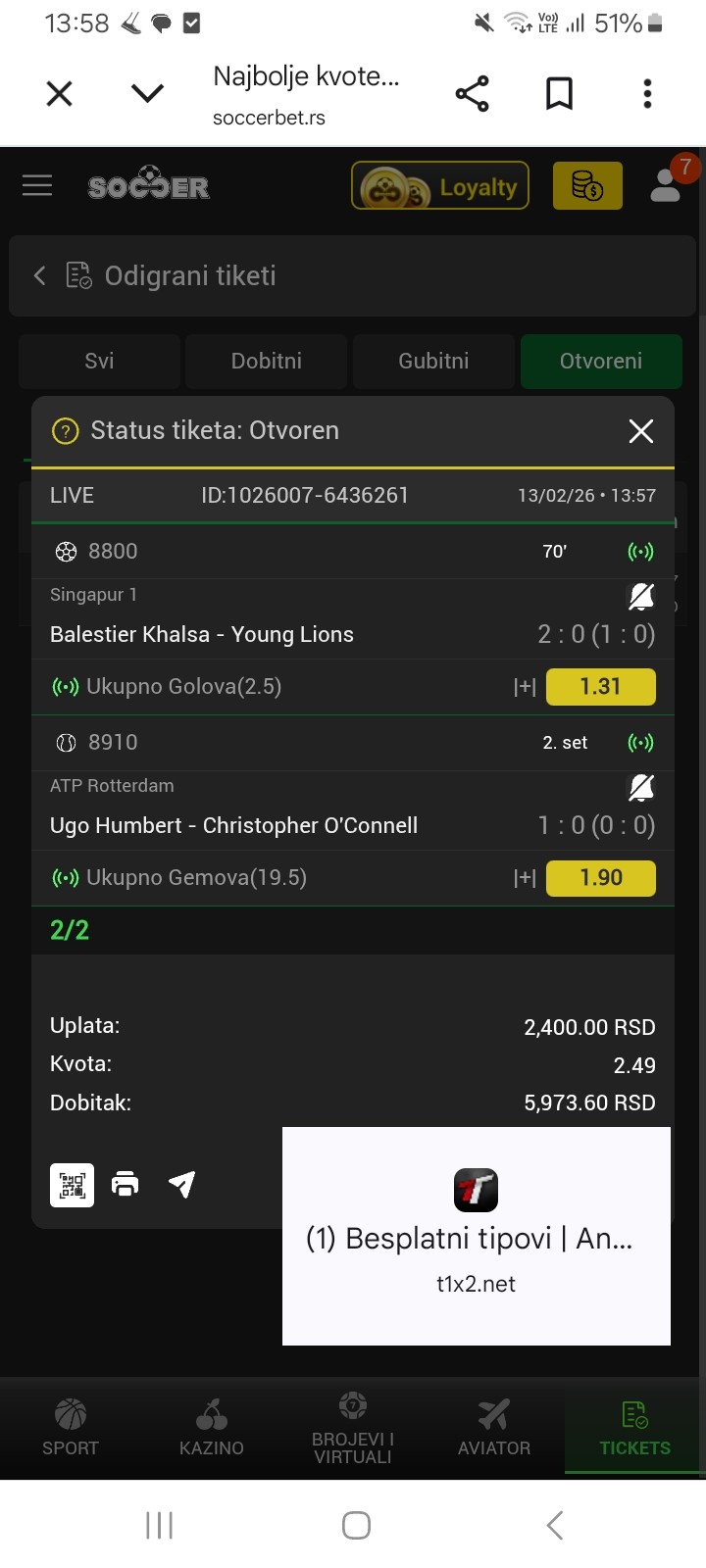
Task: Open the hamburger menu
Action: pyautogui.click(x=37, y=185)
